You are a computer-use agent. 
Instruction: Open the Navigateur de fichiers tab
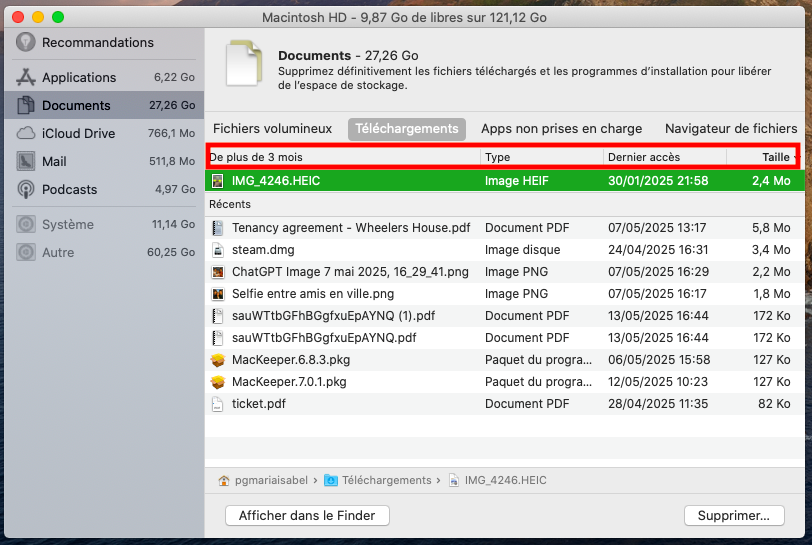click(x=731, y=128)
